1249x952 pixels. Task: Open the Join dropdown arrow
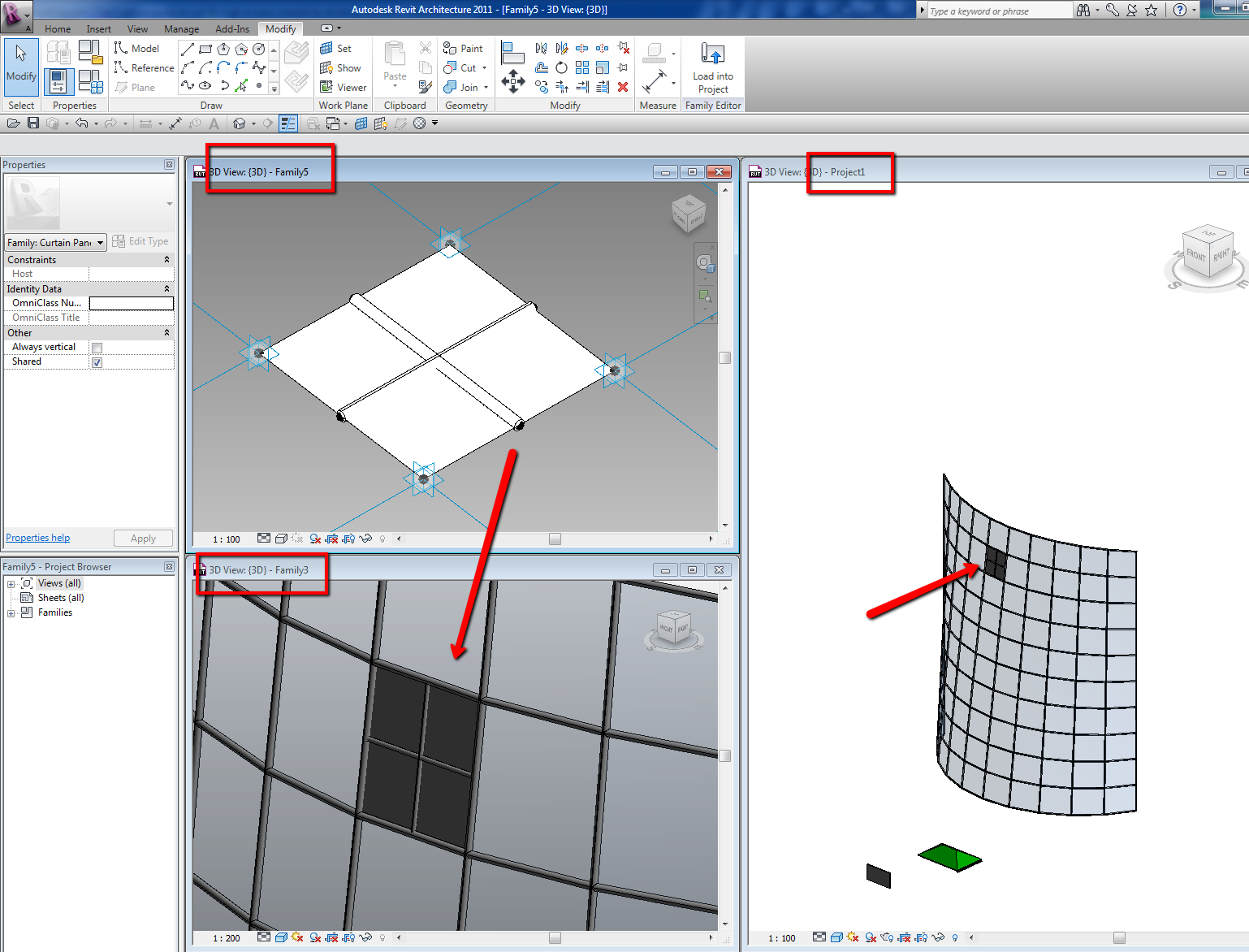pyautogui.click(x=486, y=88)
